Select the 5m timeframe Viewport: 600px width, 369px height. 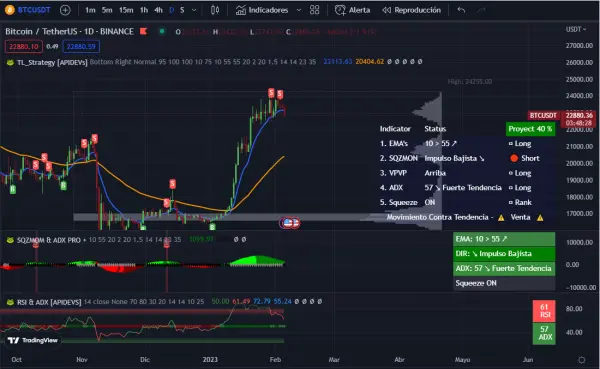coord(107,10)
